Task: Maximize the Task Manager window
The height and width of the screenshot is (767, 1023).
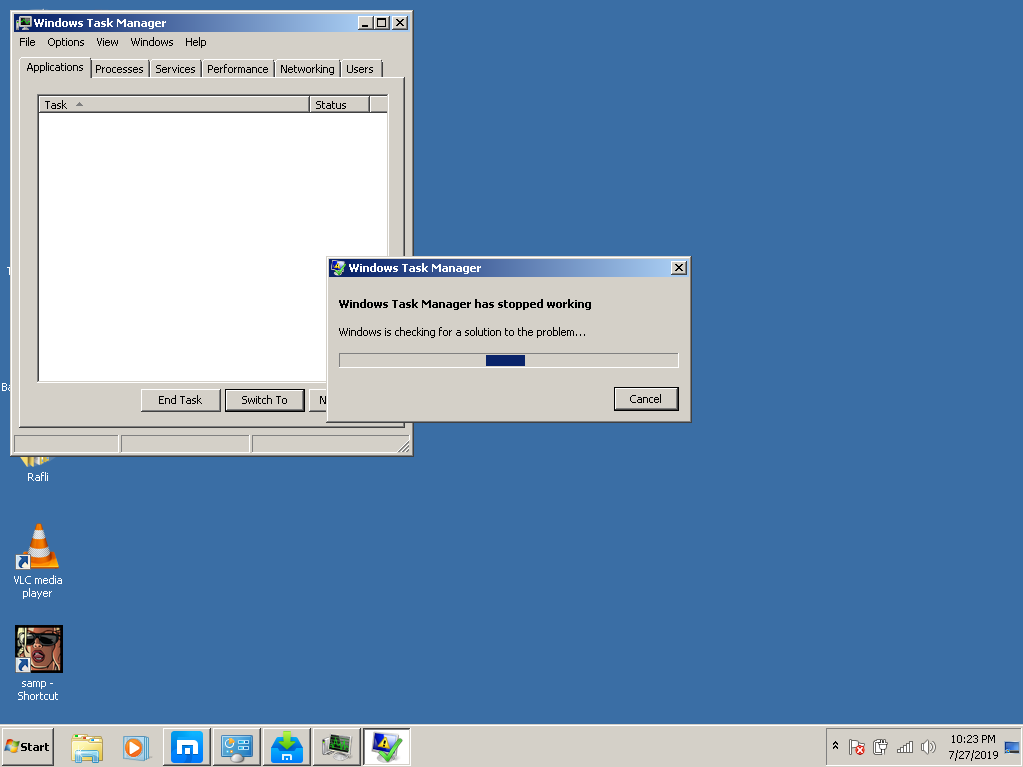Action: 382,23
